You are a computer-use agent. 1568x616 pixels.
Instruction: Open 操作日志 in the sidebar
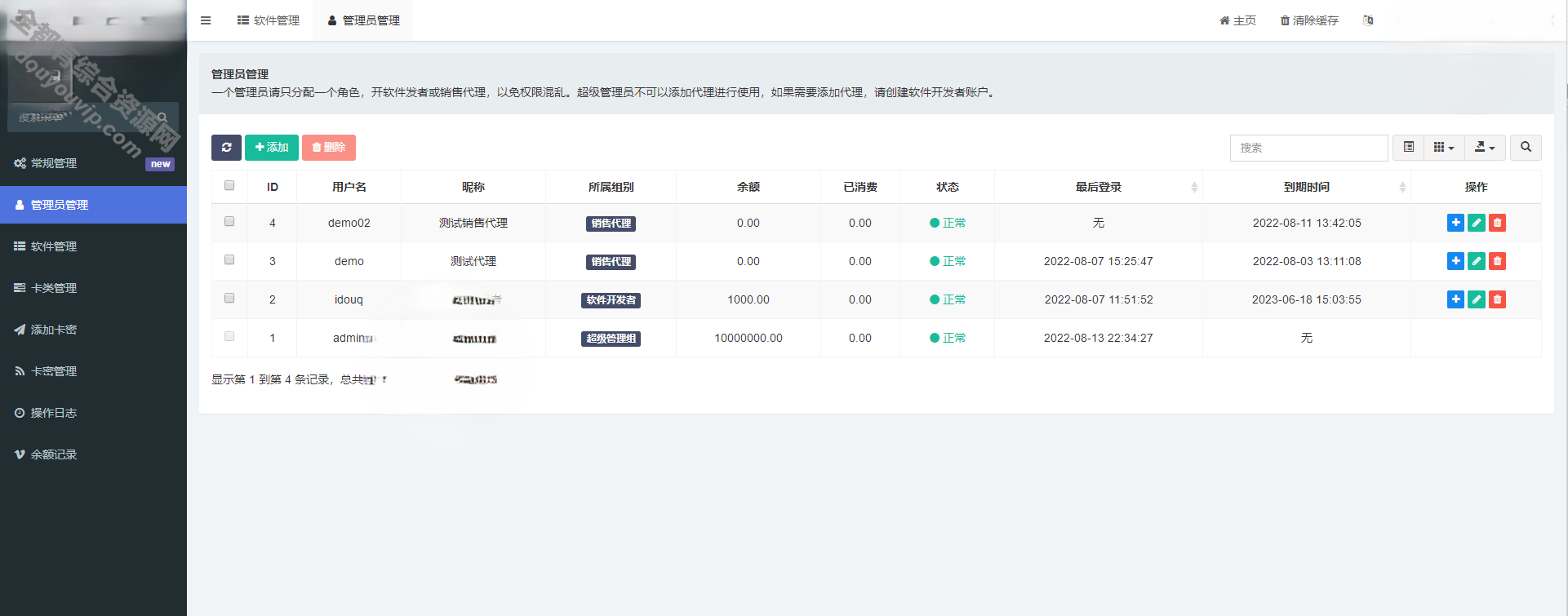93,413
